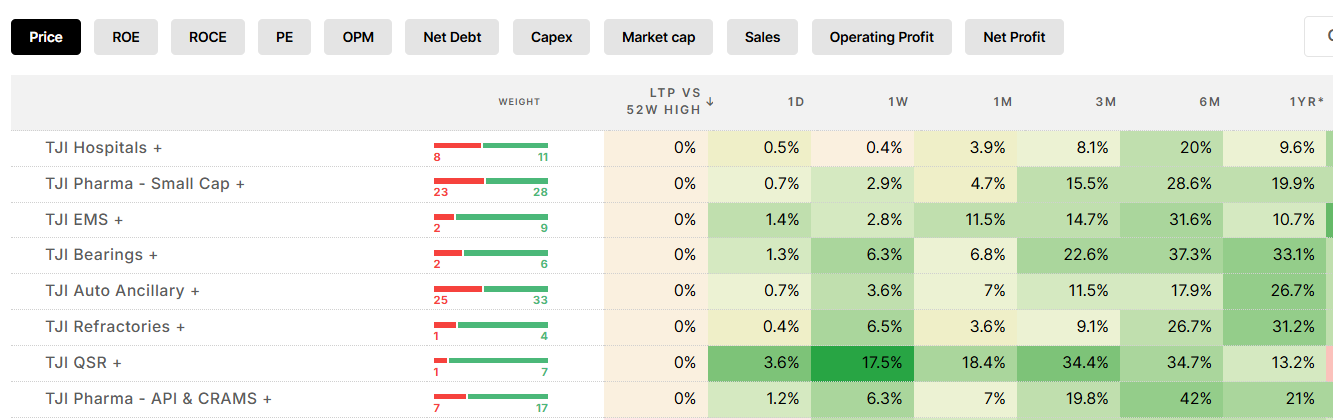Screen dimensions: 1333x420
Task: Open the Sales tab
Action: click(x=763, y=37)
